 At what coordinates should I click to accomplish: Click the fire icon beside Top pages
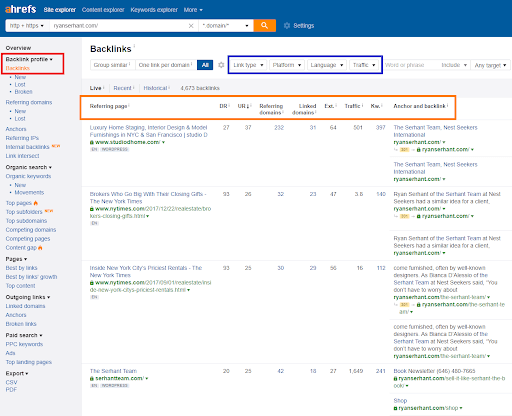(36, 203)
